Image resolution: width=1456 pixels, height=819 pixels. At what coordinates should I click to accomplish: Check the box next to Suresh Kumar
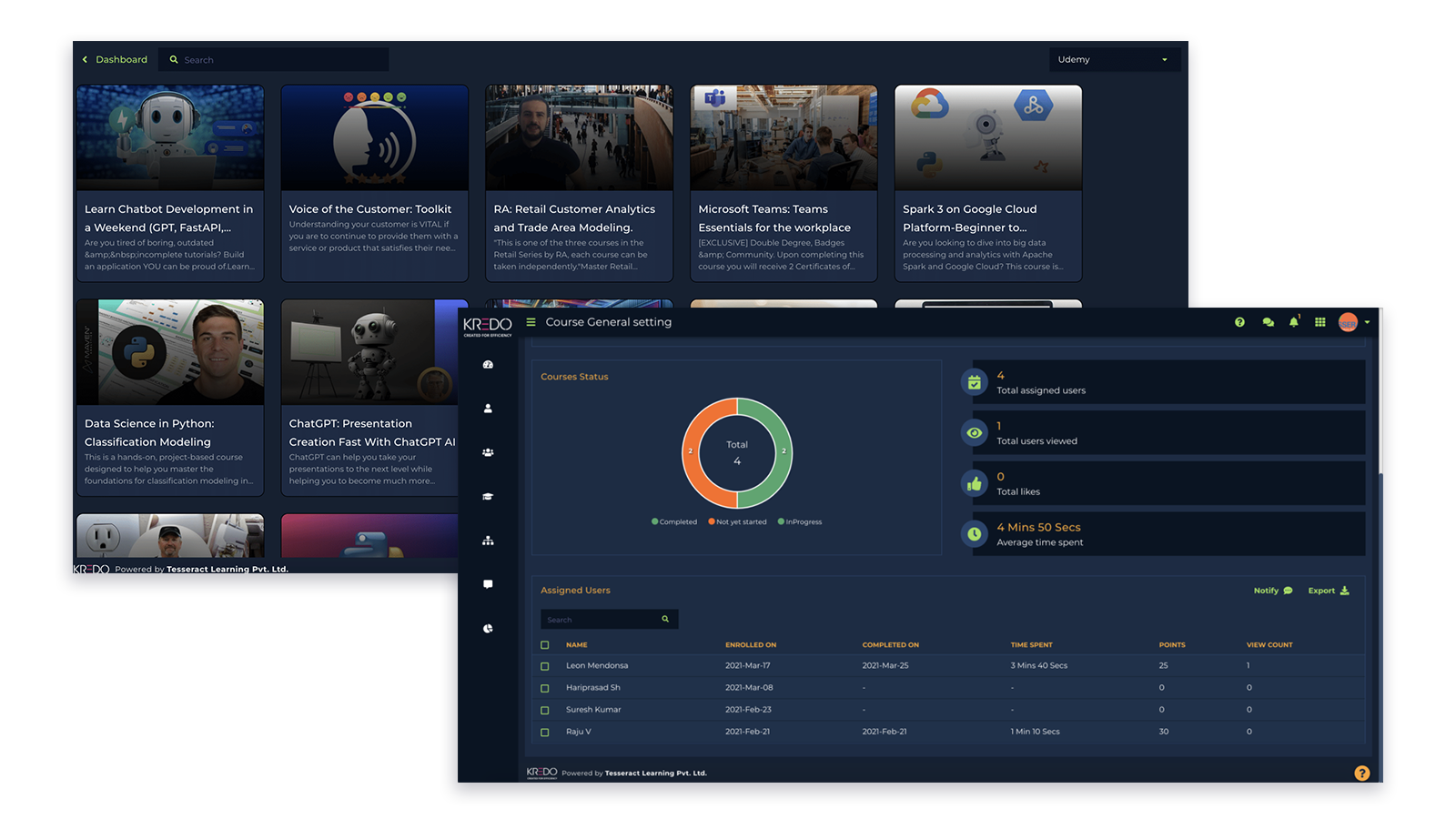(x=545, y=710)
